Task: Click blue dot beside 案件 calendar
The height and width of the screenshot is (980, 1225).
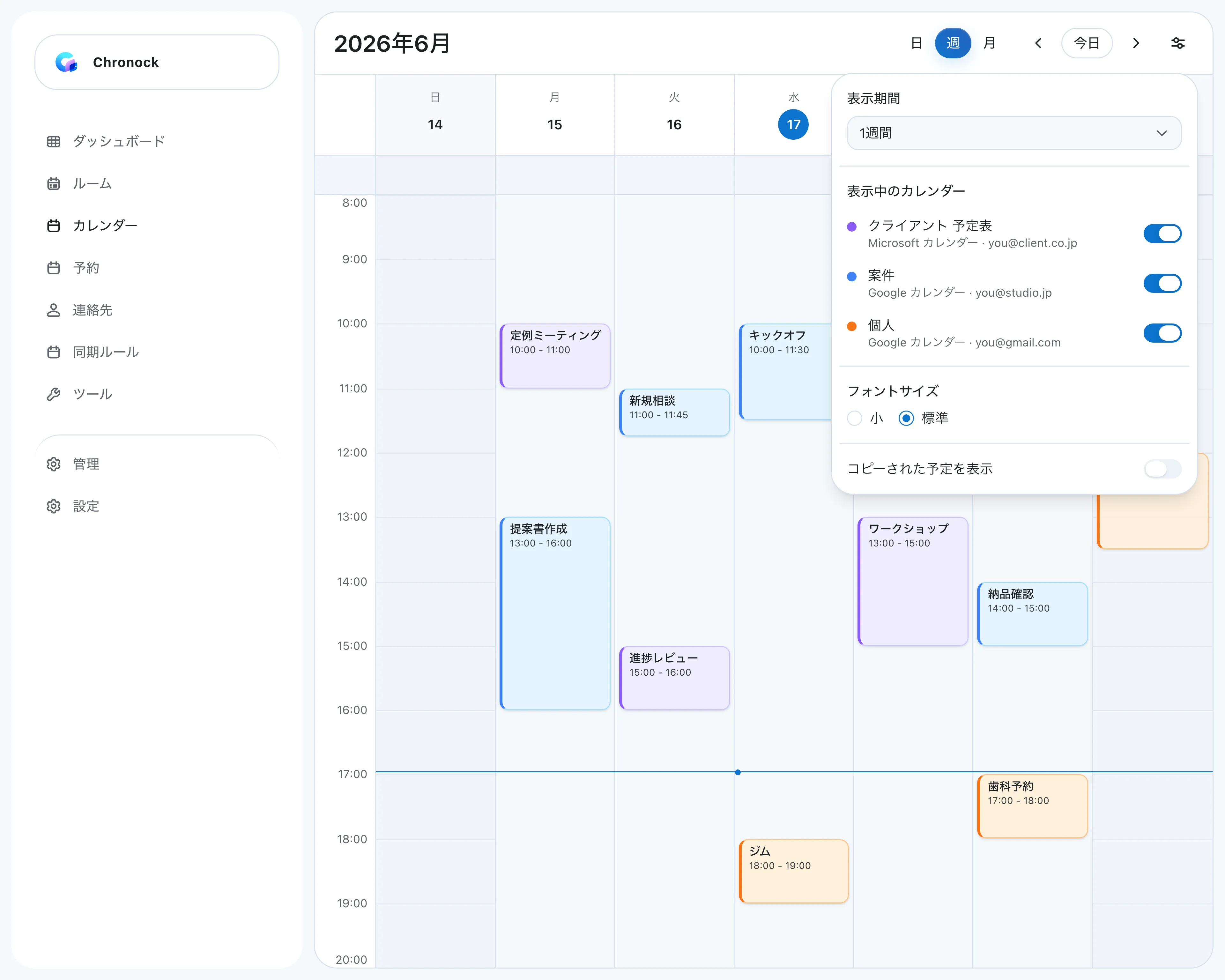Action: pos(852,277)
